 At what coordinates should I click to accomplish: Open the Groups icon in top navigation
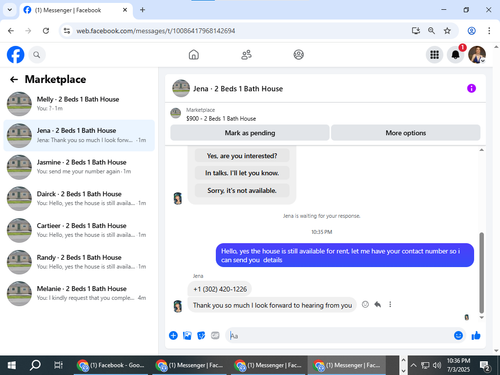point(298,55)
